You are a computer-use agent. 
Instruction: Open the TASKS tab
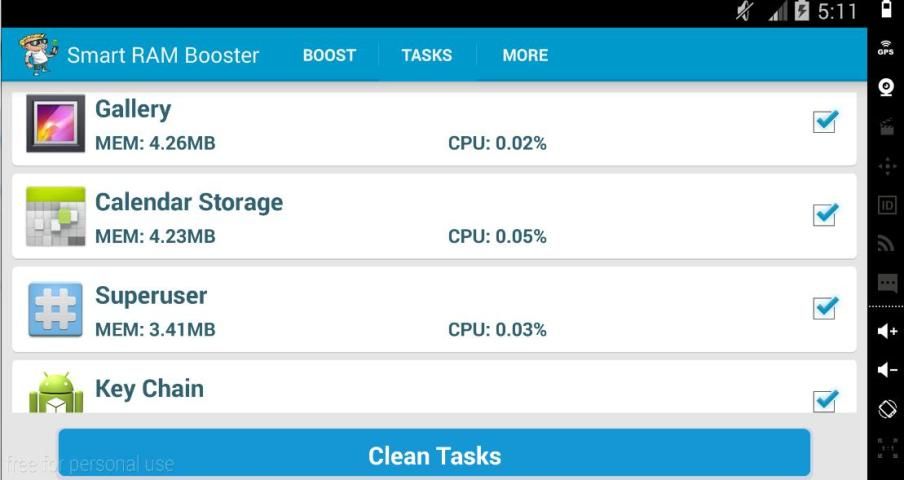click(x=427, y=55)
